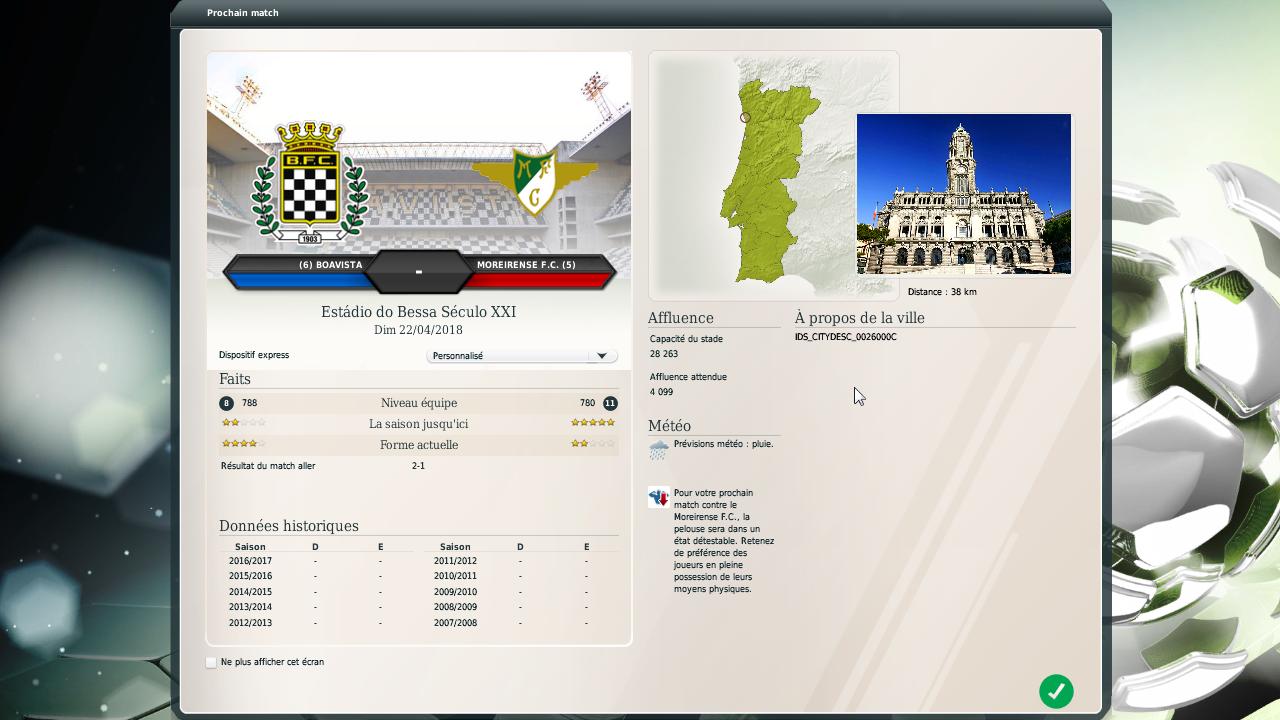1280x720 pixels.
Task: Click the 'Prévisions météo : pluie.' text
Action: click(x=723, y=444)
